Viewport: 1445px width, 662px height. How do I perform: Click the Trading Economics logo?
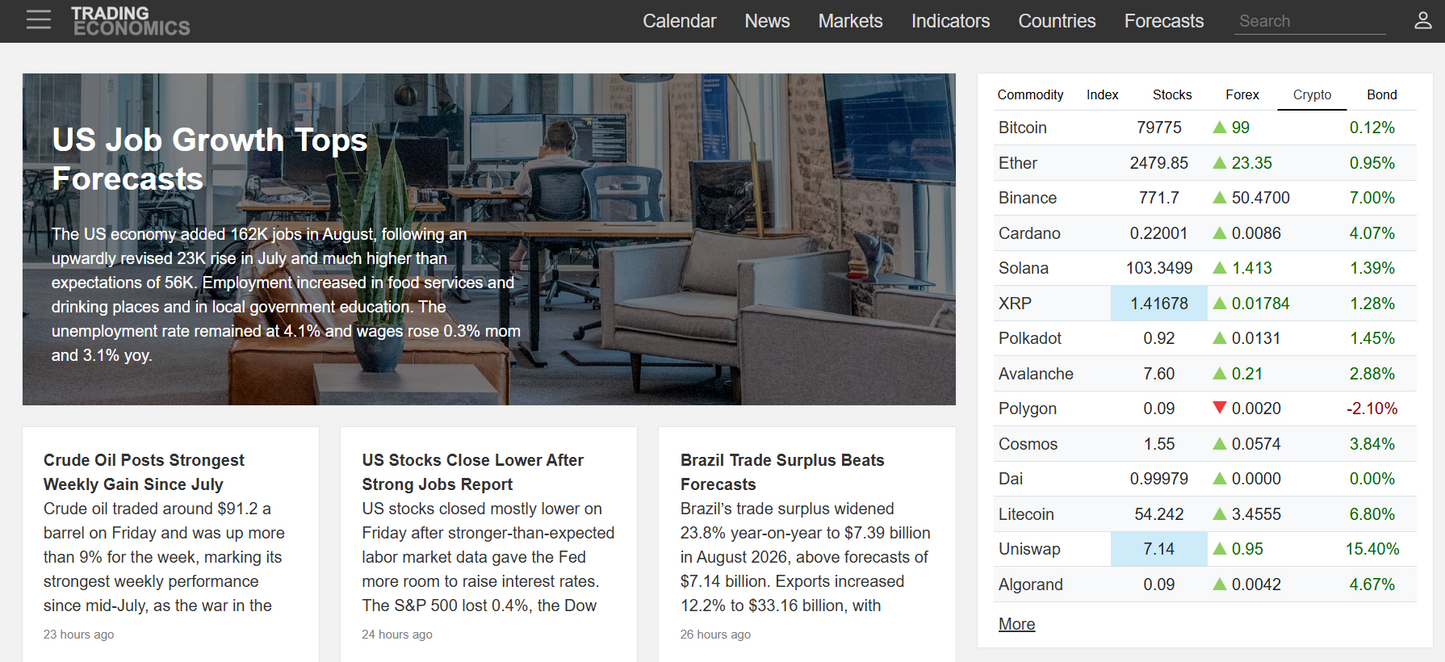[x=130, y=21]
